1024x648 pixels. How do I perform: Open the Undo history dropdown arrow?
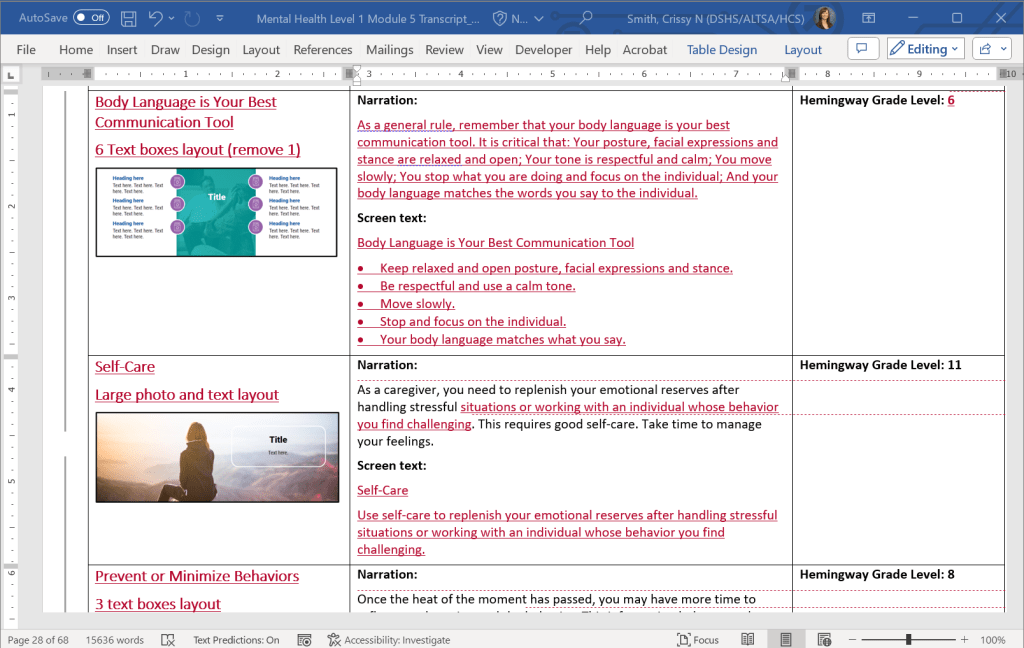click(x=173, y=18)
